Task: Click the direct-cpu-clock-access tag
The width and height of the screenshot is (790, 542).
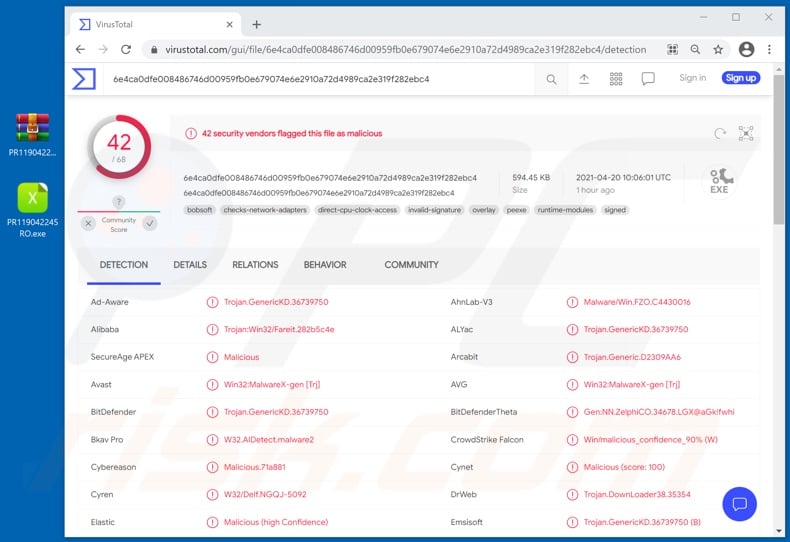Action: coord(358,210)
